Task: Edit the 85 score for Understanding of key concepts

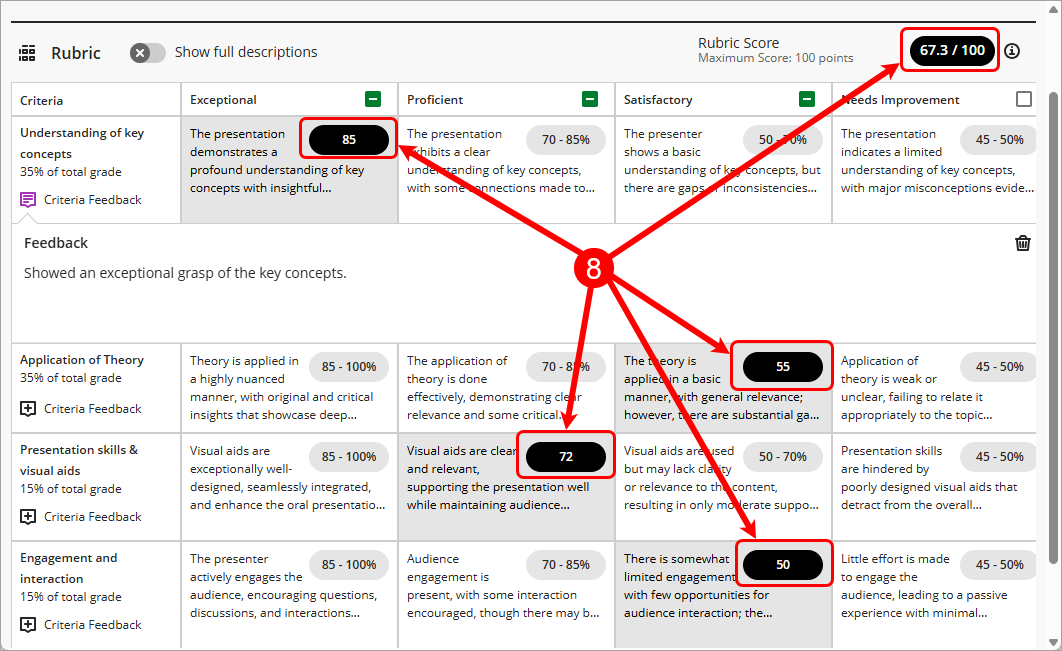Action: coord(348,140)
